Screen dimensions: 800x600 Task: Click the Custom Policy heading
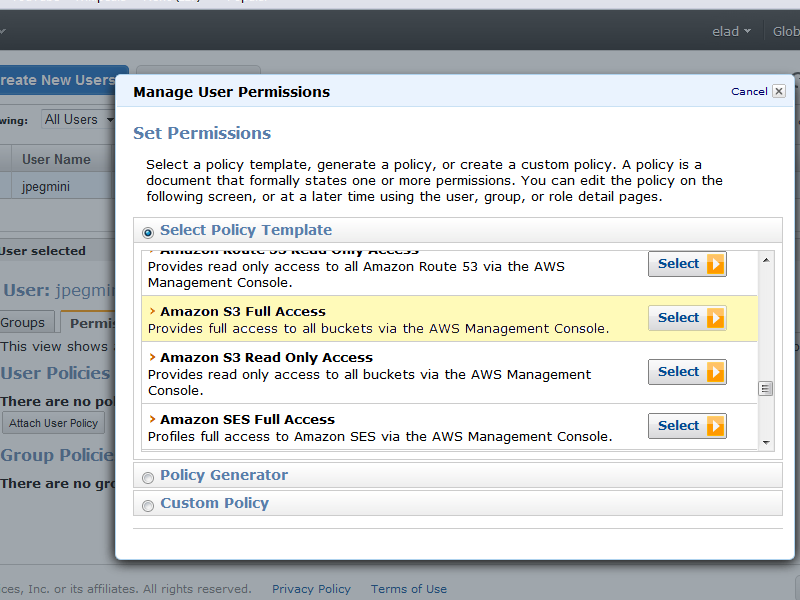point(214,503)
